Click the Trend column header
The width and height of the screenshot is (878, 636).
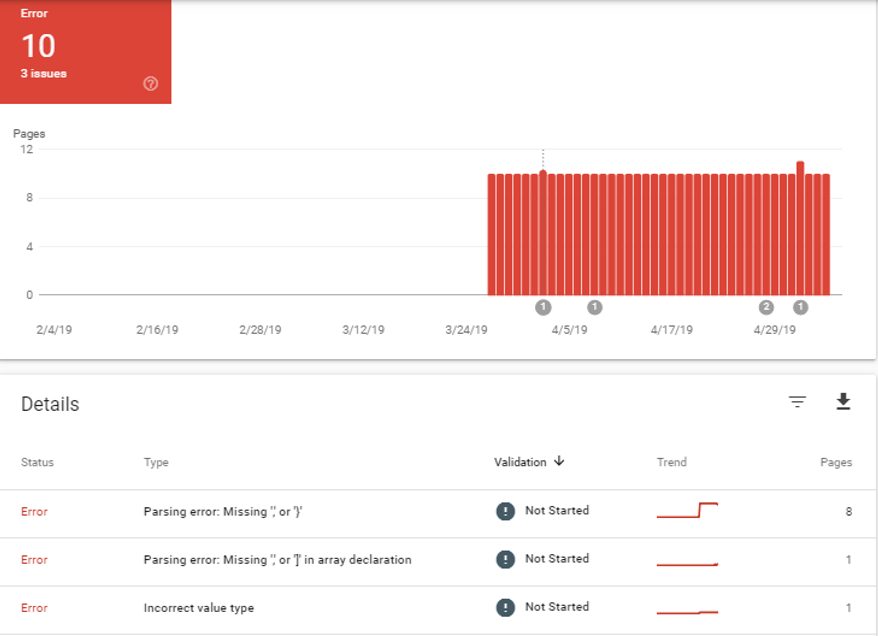tap(671, 462)
